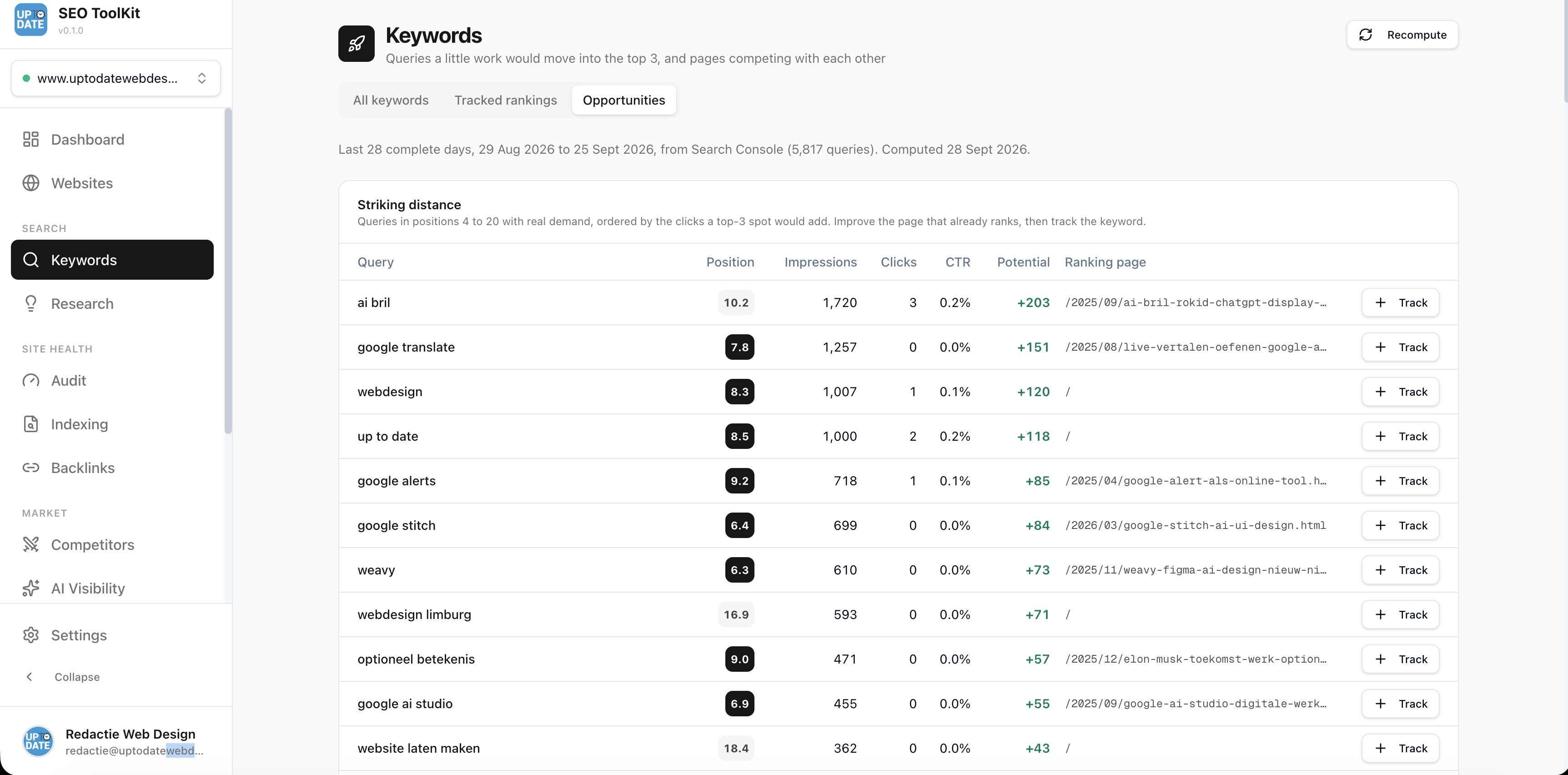
Task: Track the website laten maken keyword
Action: [1400, 748]
